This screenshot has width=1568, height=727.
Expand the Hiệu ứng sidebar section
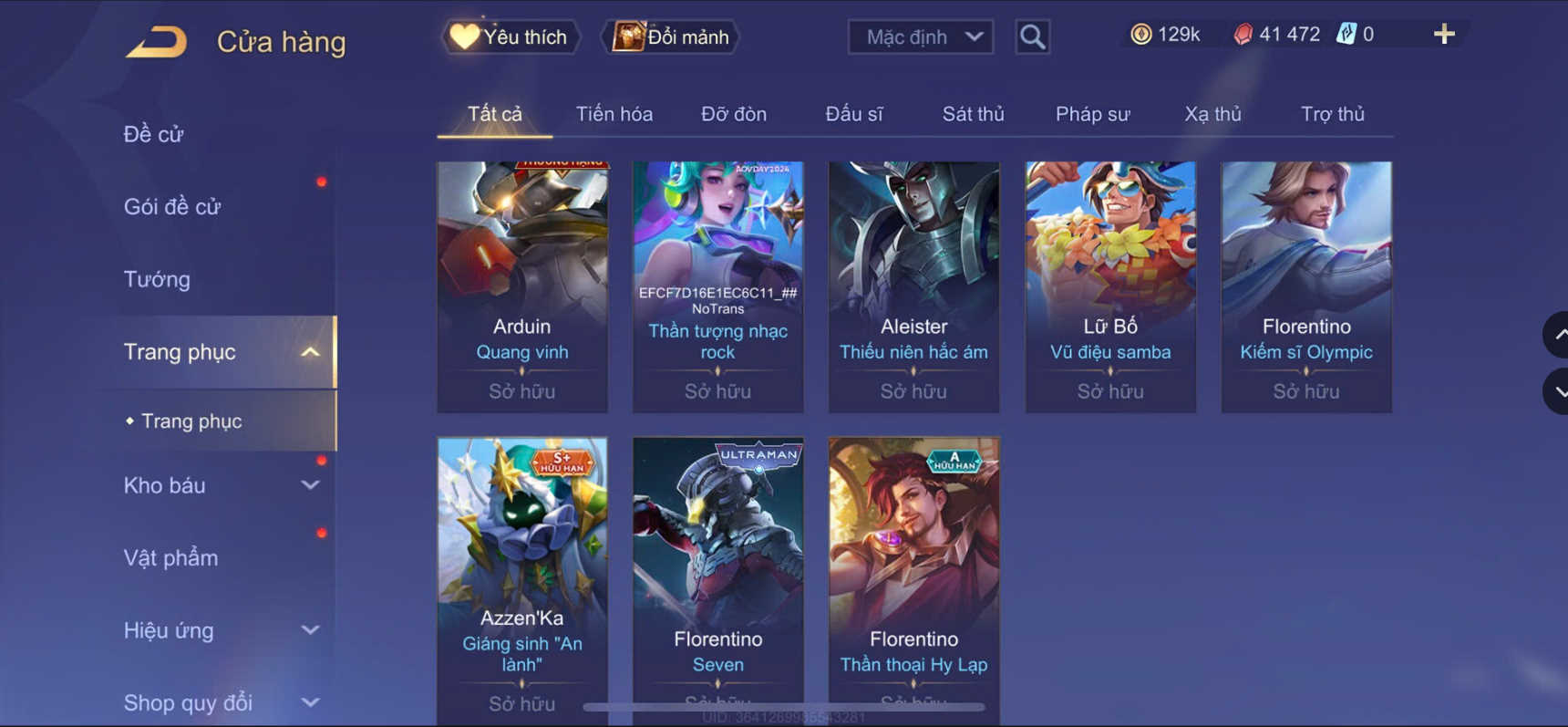click(310, 630)
